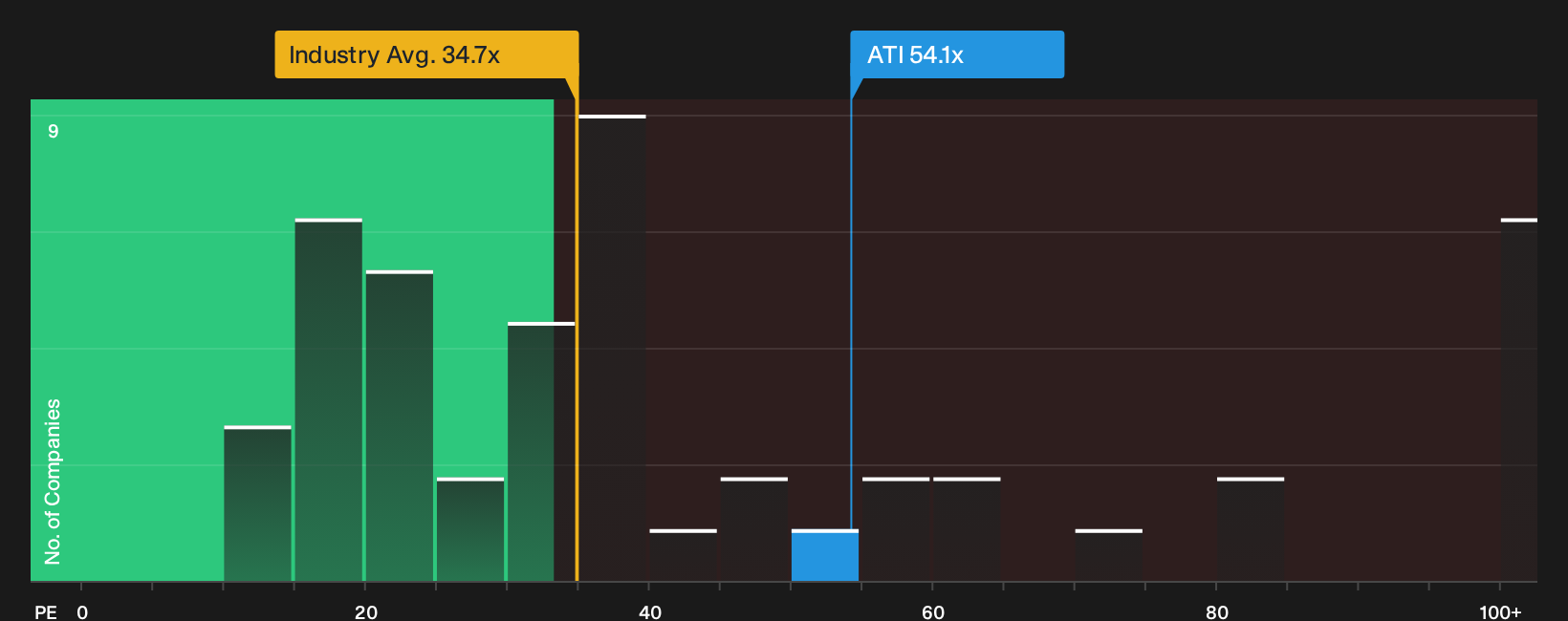1568x621 pixels.
Task: Select the bar at PE 45-50
Action: coord(754,529)
